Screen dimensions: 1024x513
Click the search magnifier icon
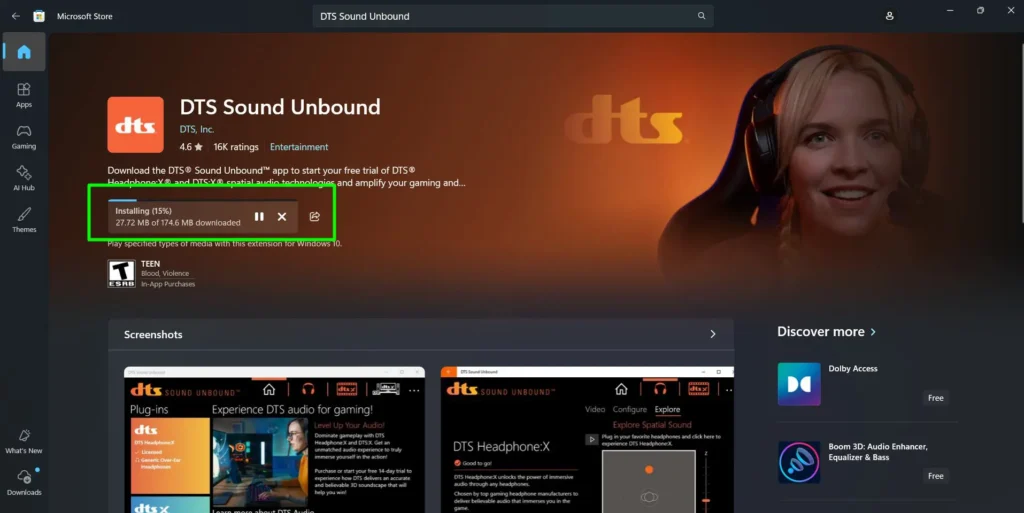(x=702, y=16)
